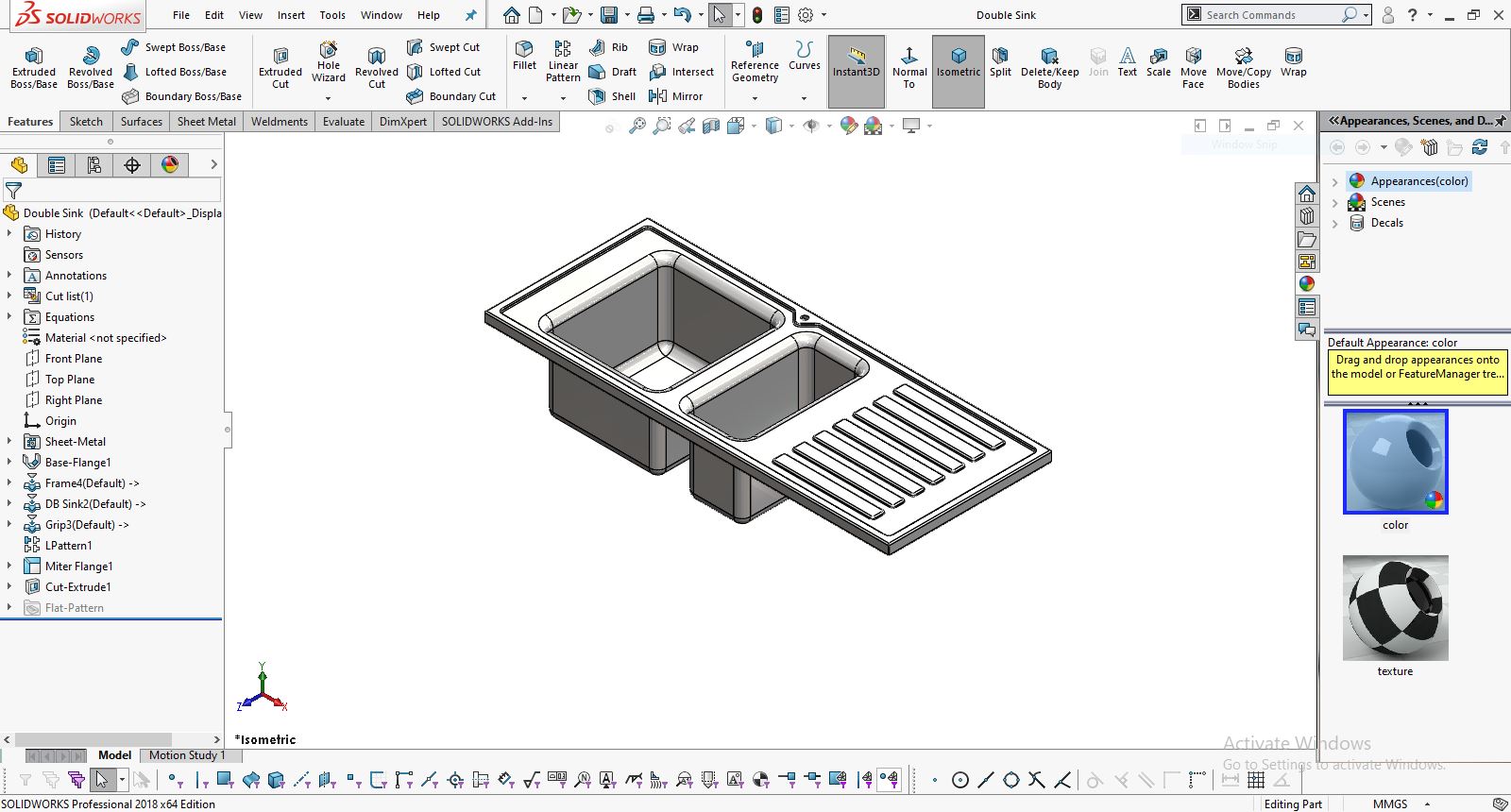Switch to the Sheet Metal tab

click(207, 122)
